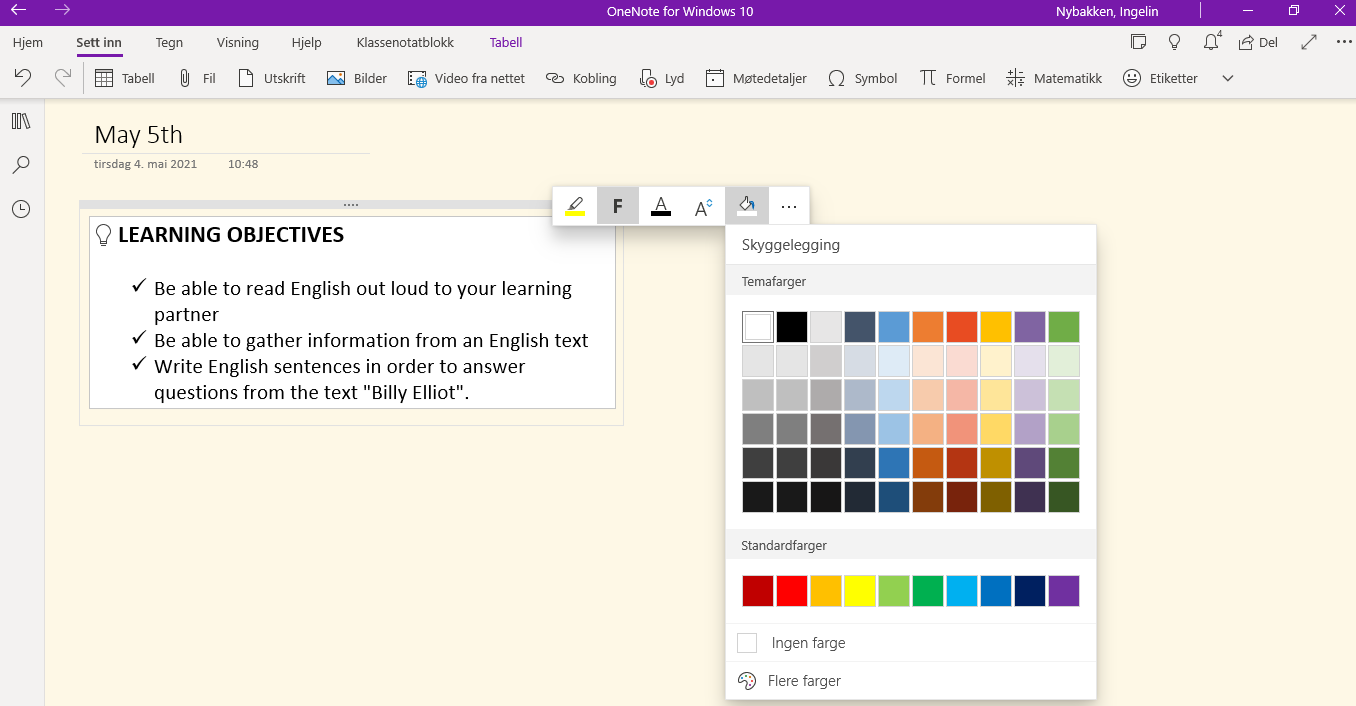Insert a Tabell from the ribbon
The height and width of the screenshot is (706, 1356).
[x=125, y=78]
